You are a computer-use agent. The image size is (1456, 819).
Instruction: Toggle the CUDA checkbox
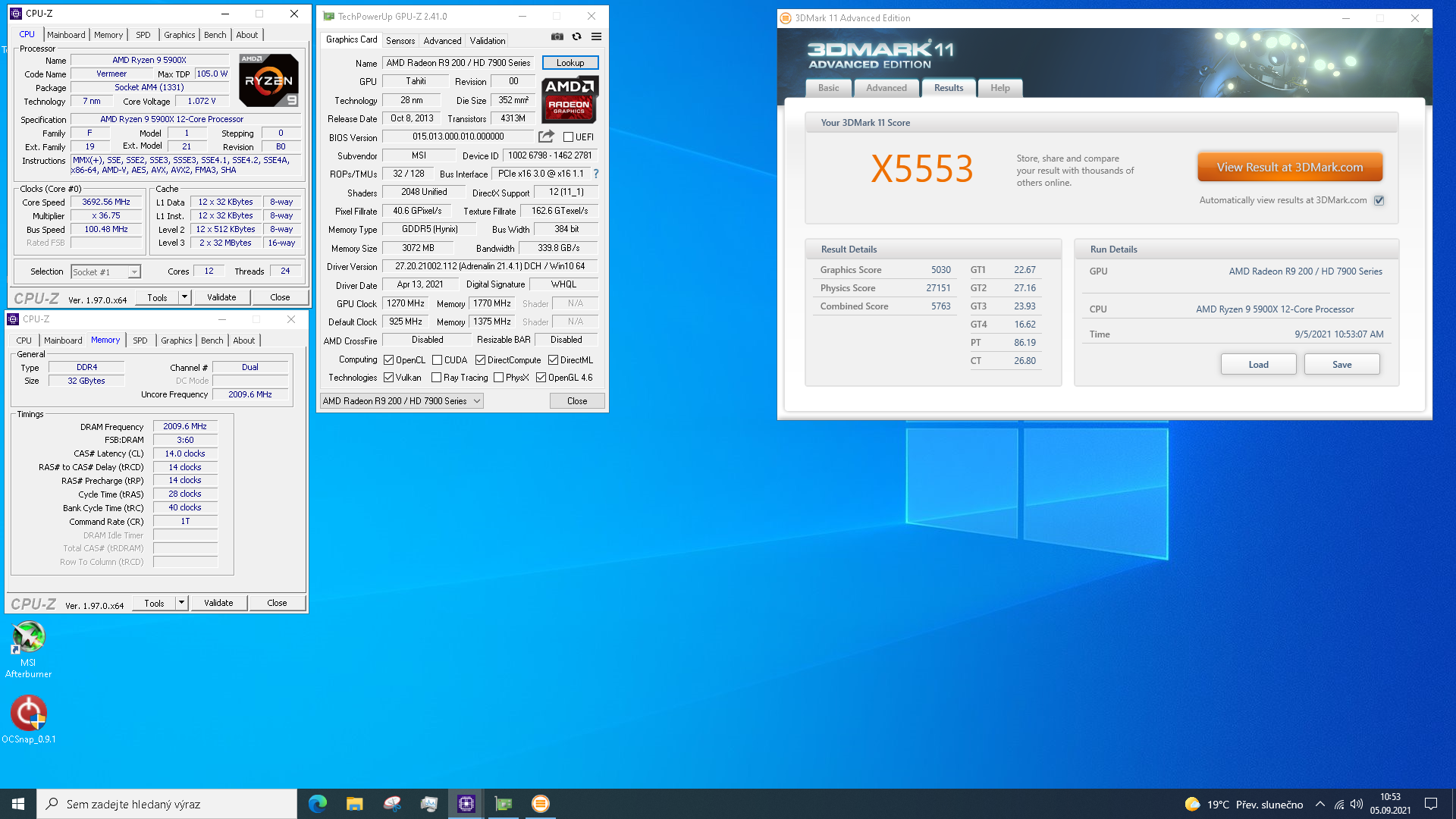point(437,360)
